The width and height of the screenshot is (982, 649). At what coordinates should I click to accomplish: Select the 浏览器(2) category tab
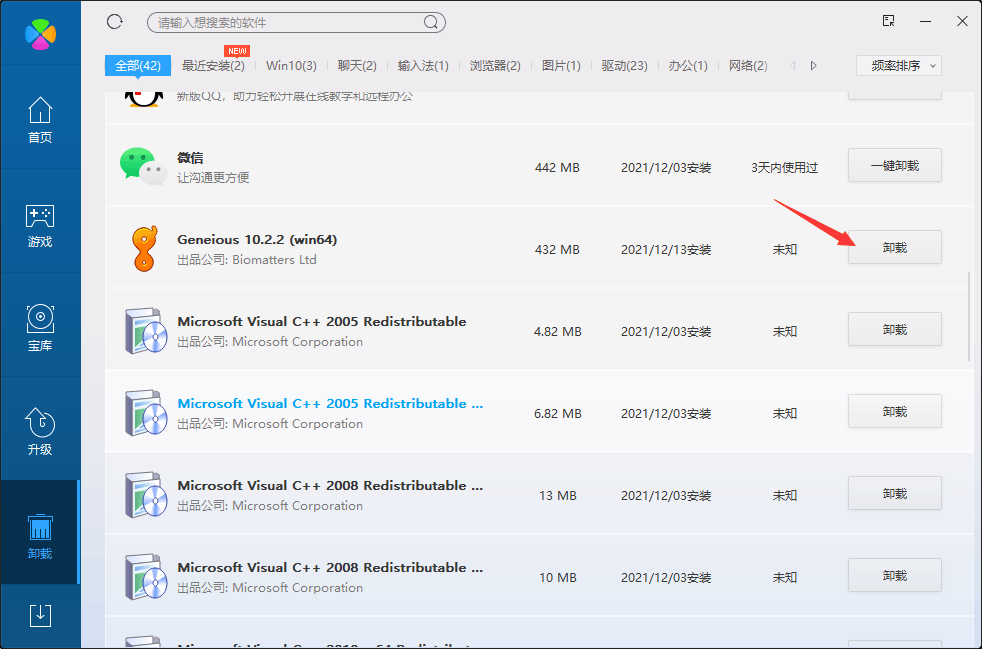point(495,66)
